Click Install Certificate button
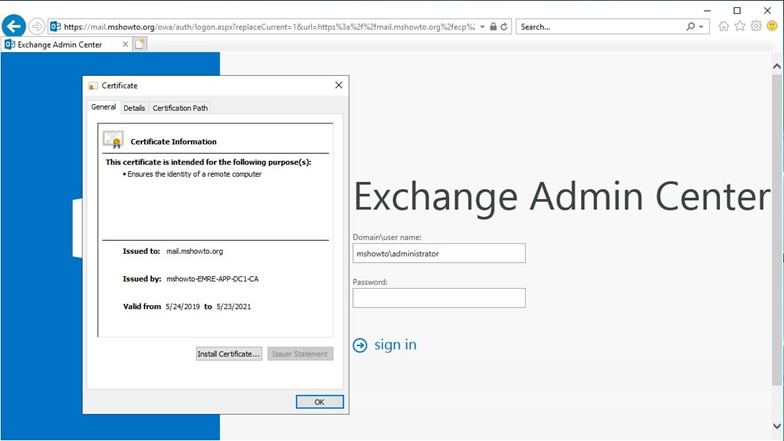This screenshot has width=784, height=441. tap(228, 354)
